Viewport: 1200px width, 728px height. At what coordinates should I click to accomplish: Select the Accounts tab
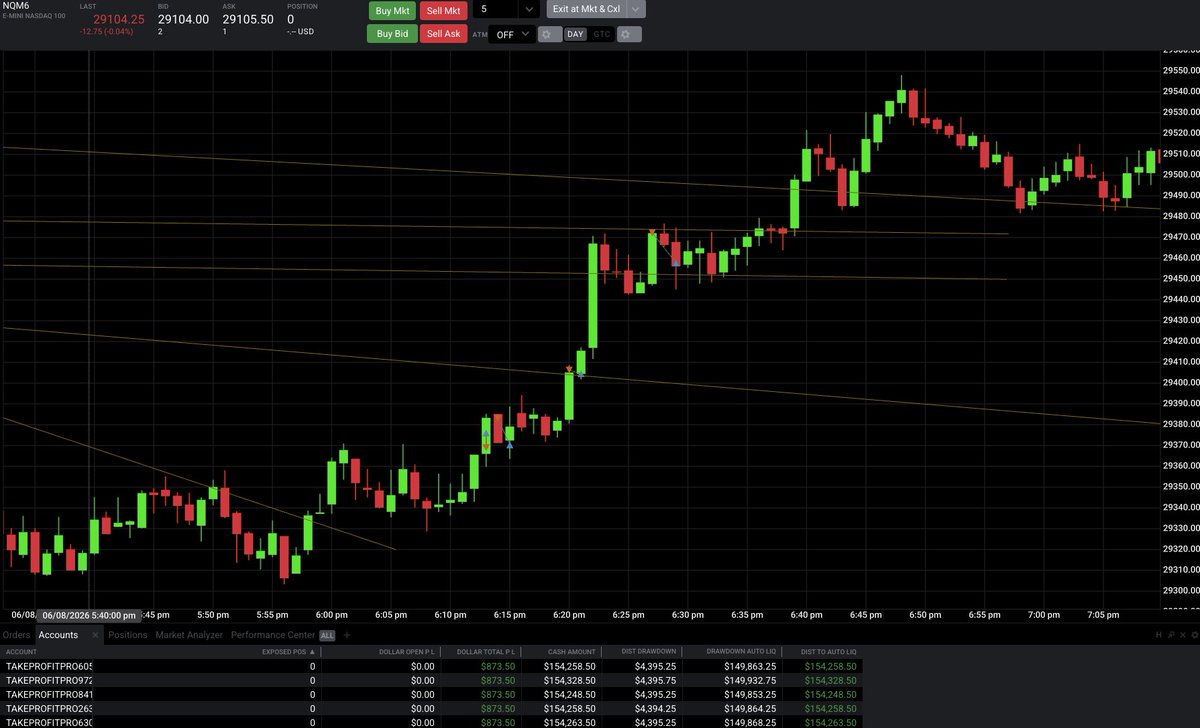click(x=58, y=635)
